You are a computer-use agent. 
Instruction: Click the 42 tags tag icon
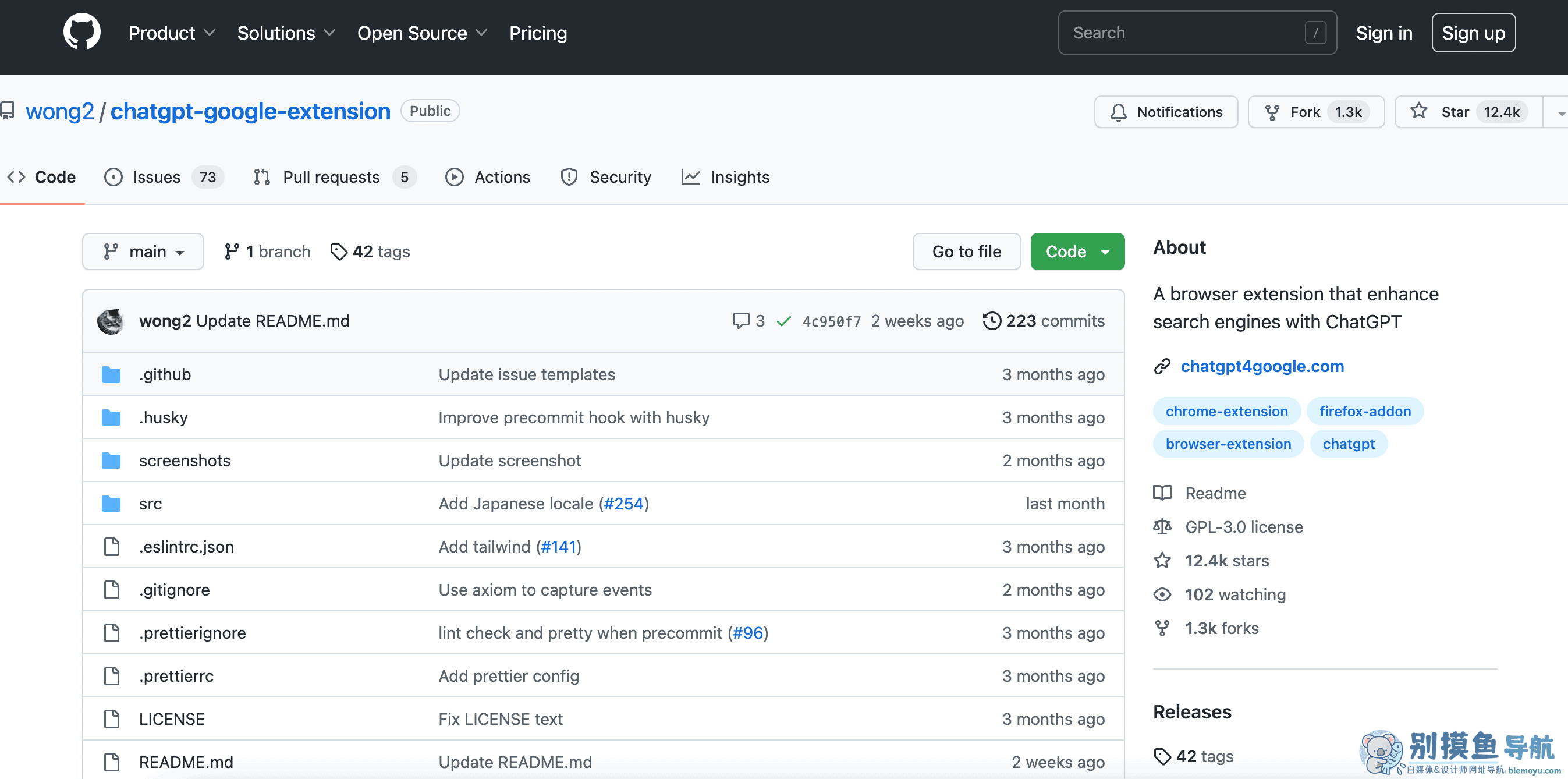click(x=338, y=252)
